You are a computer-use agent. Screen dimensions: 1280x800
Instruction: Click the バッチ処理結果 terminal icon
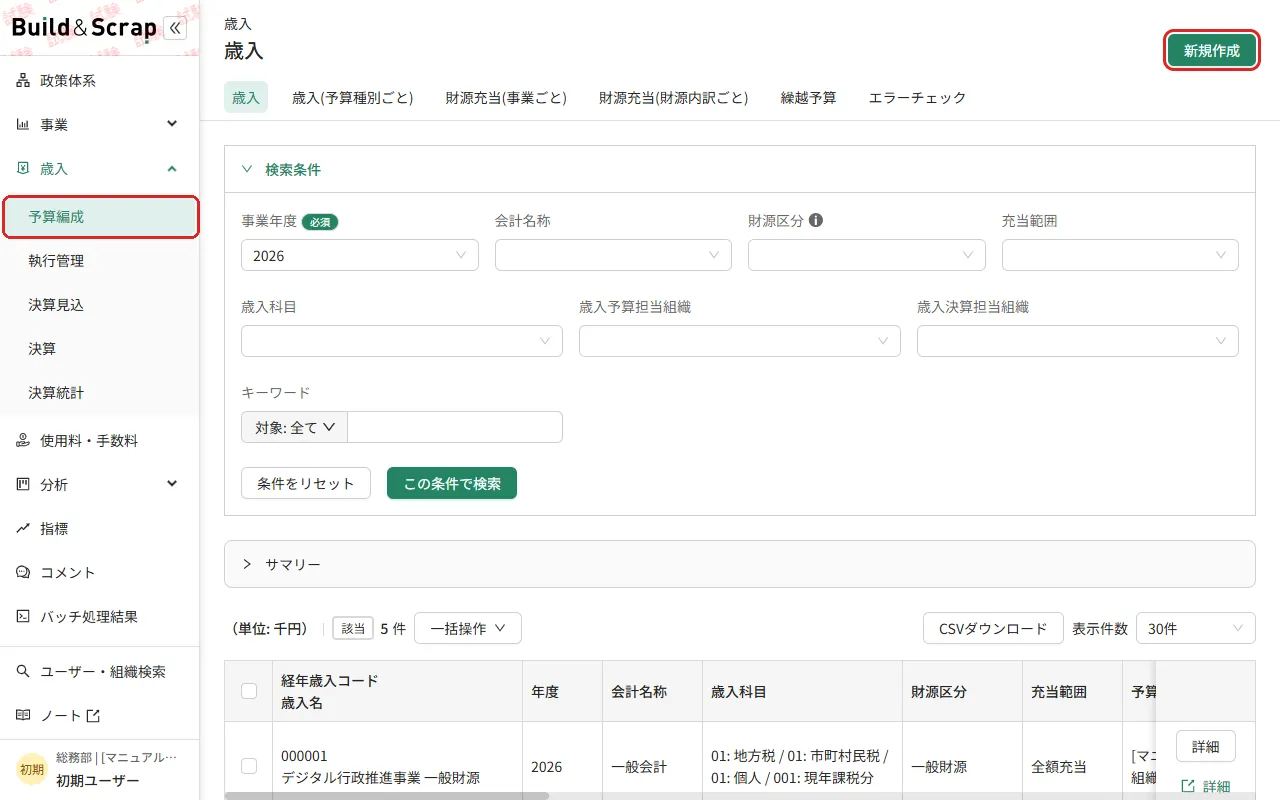[x=23, y=616]
